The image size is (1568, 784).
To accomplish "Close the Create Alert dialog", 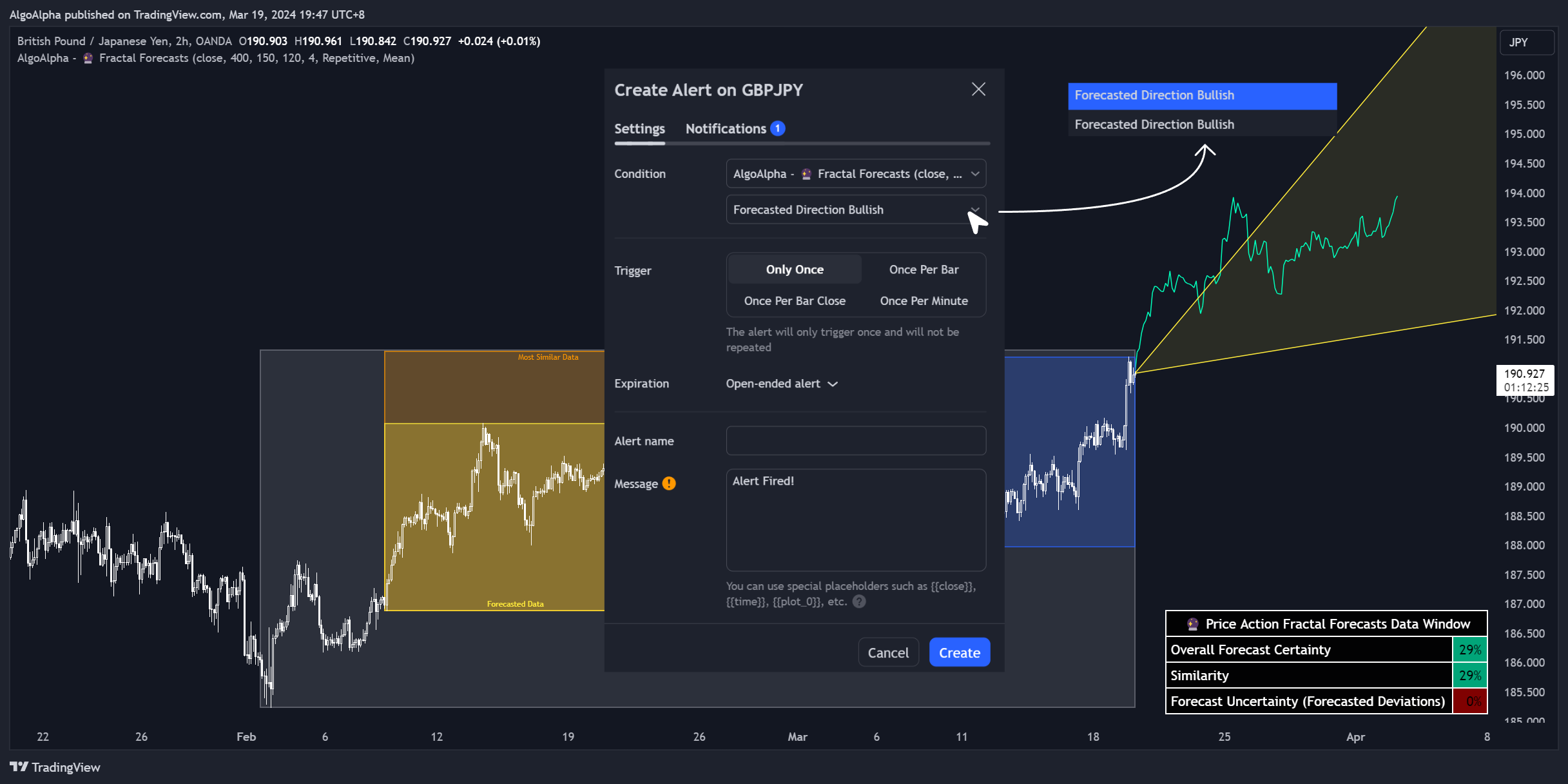I will [978, 90].
